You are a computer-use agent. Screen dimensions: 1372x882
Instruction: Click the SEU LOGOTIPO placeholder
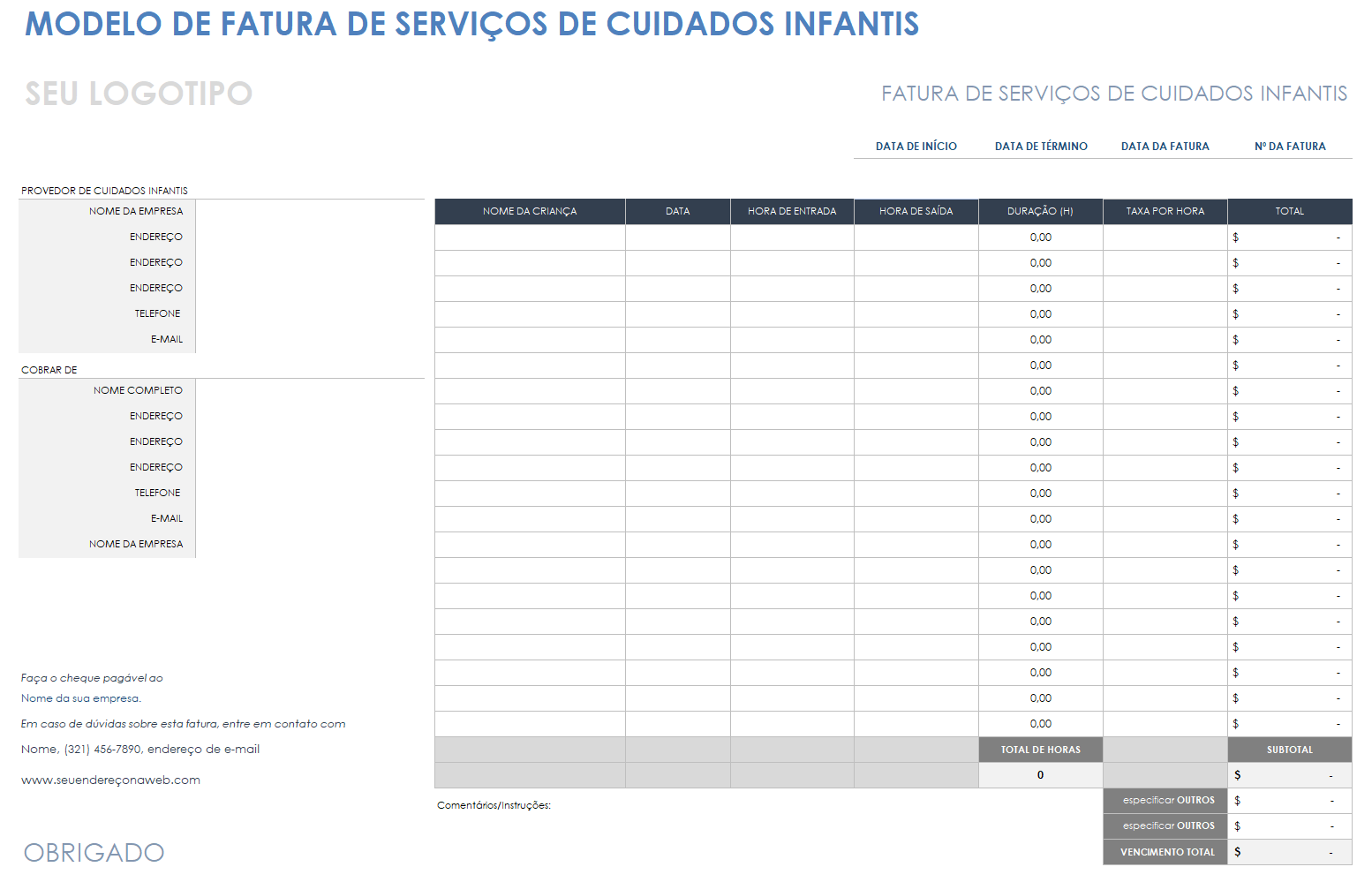139,94
